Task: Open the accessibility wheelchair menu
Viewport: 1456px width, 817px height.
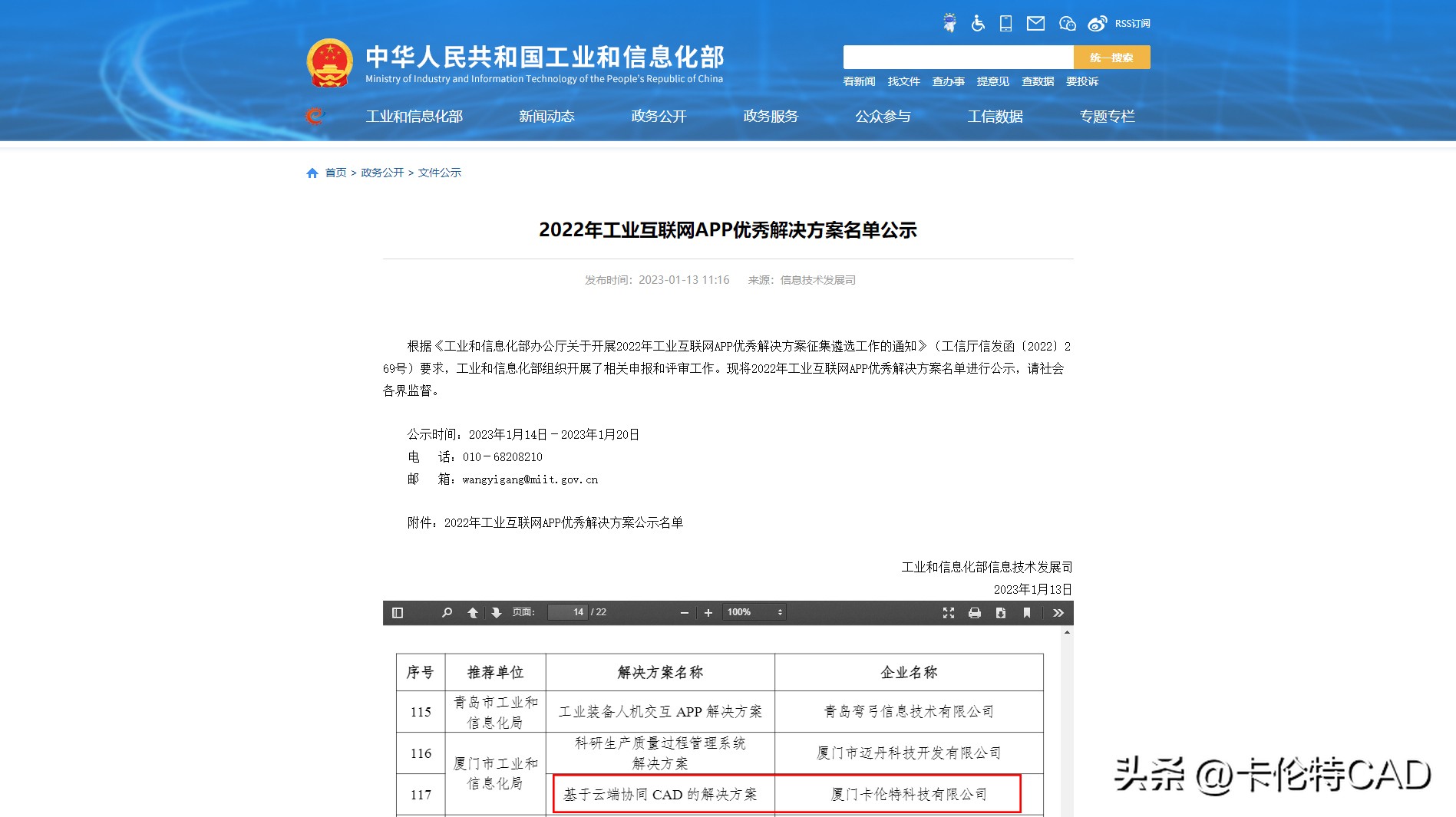Action: pos(976,23)
